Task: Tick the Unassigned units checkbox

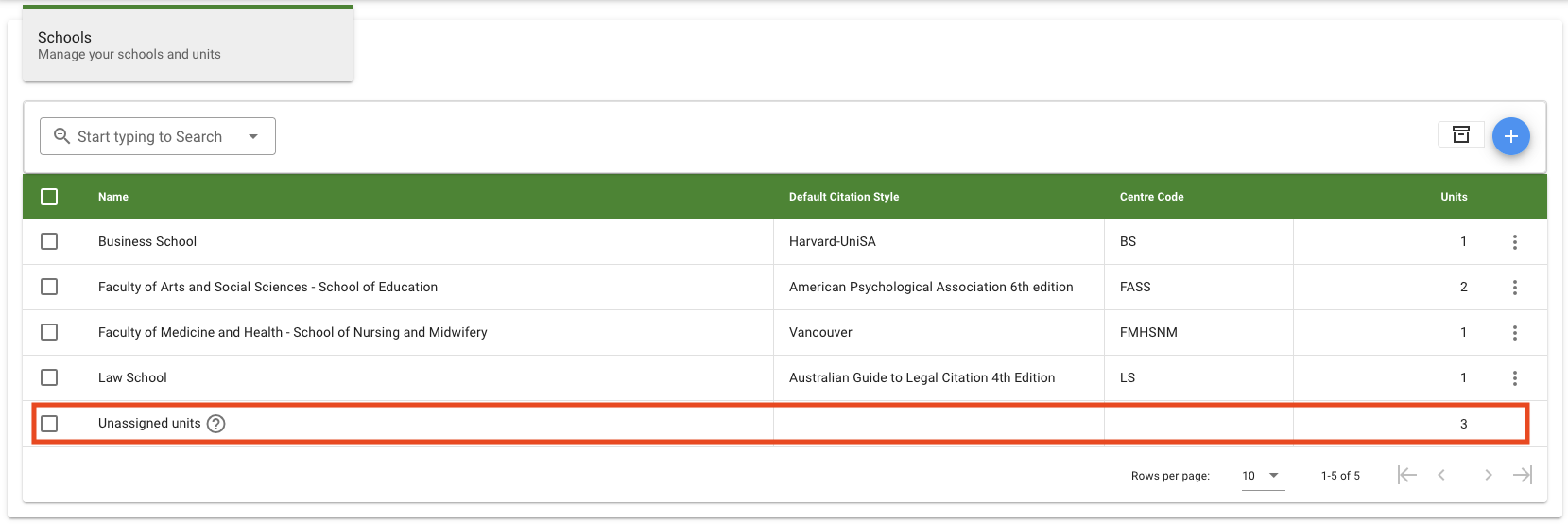Action: pos(49,424)
